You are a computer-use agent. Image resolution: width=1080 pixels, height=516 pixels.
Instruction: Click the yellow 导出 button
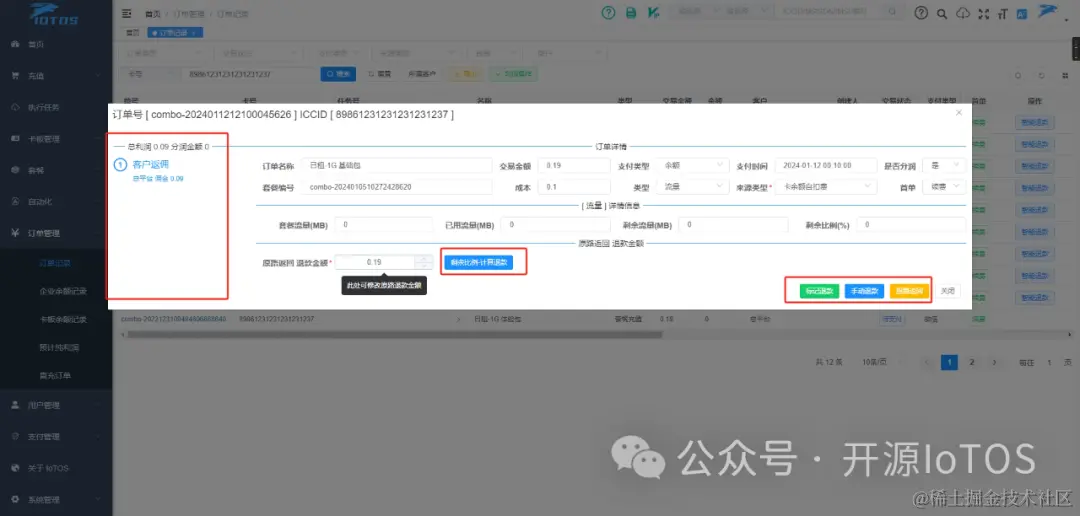pyautogui.click(x=466, y=74)
